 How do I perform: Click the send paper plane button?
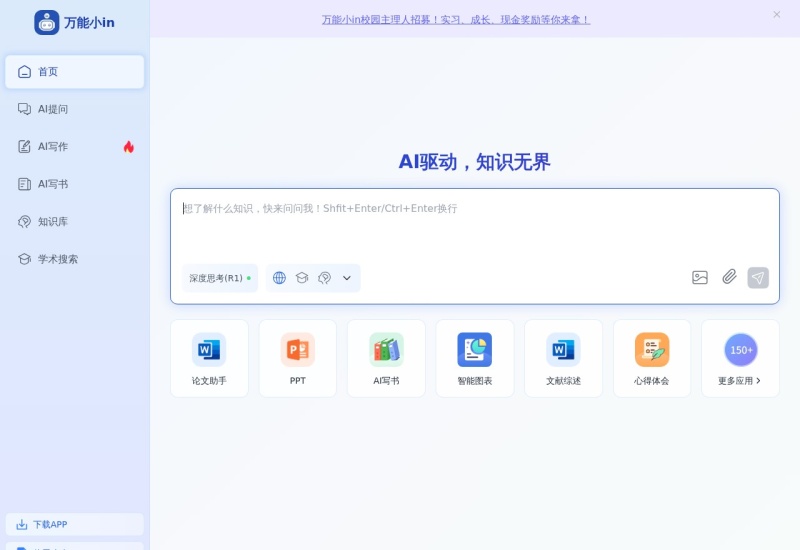[758, 278]
